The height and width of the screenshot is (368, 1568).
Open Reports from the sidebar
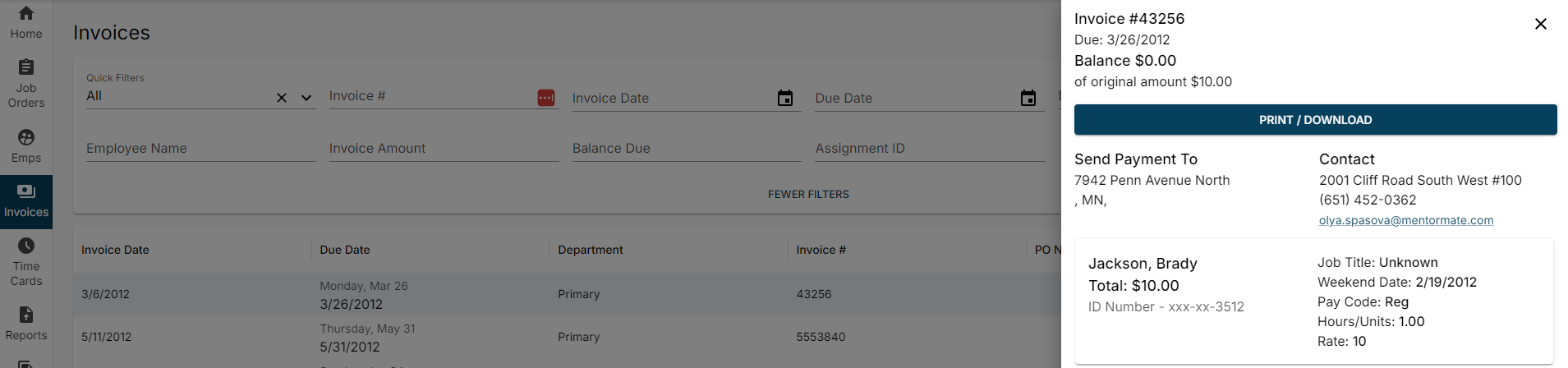(26, 324)
